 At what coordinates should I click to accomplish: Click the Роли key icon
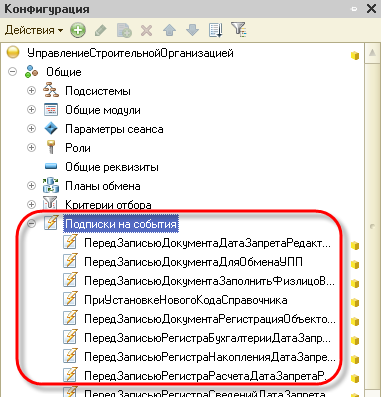[x=51, y=147]
